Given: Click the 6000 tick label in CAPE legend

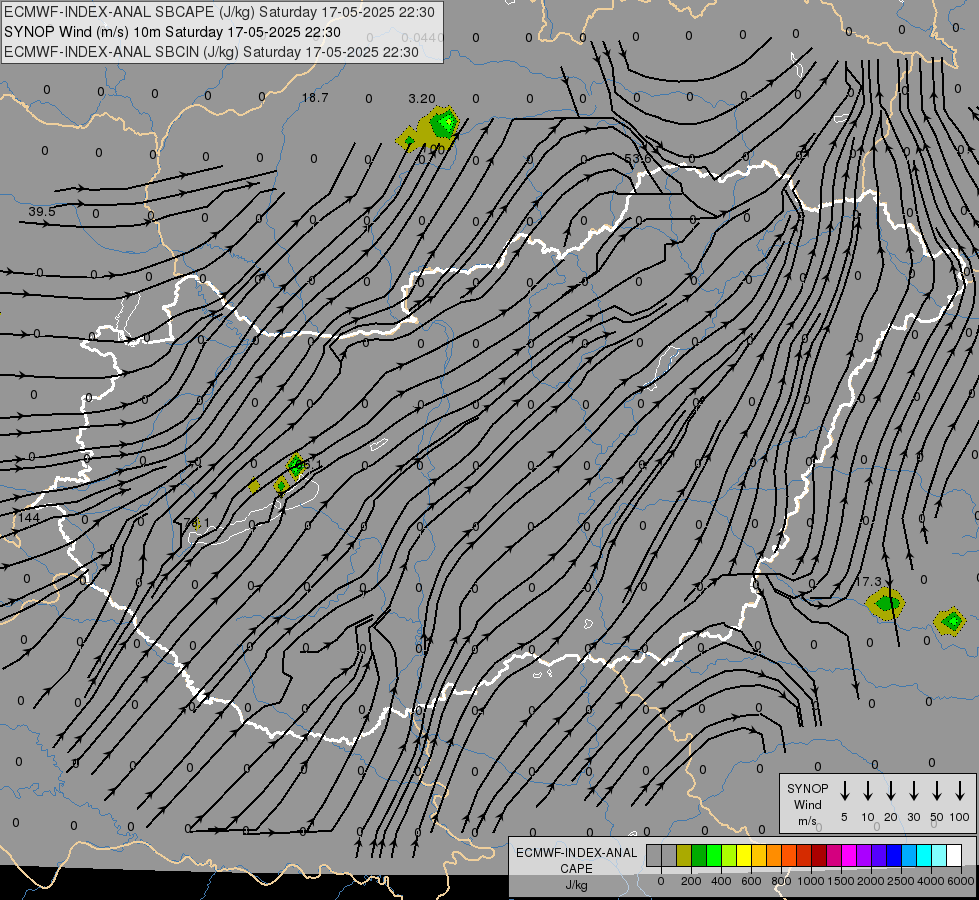Looking at the screenshot, I should click(x=961, y=881).
